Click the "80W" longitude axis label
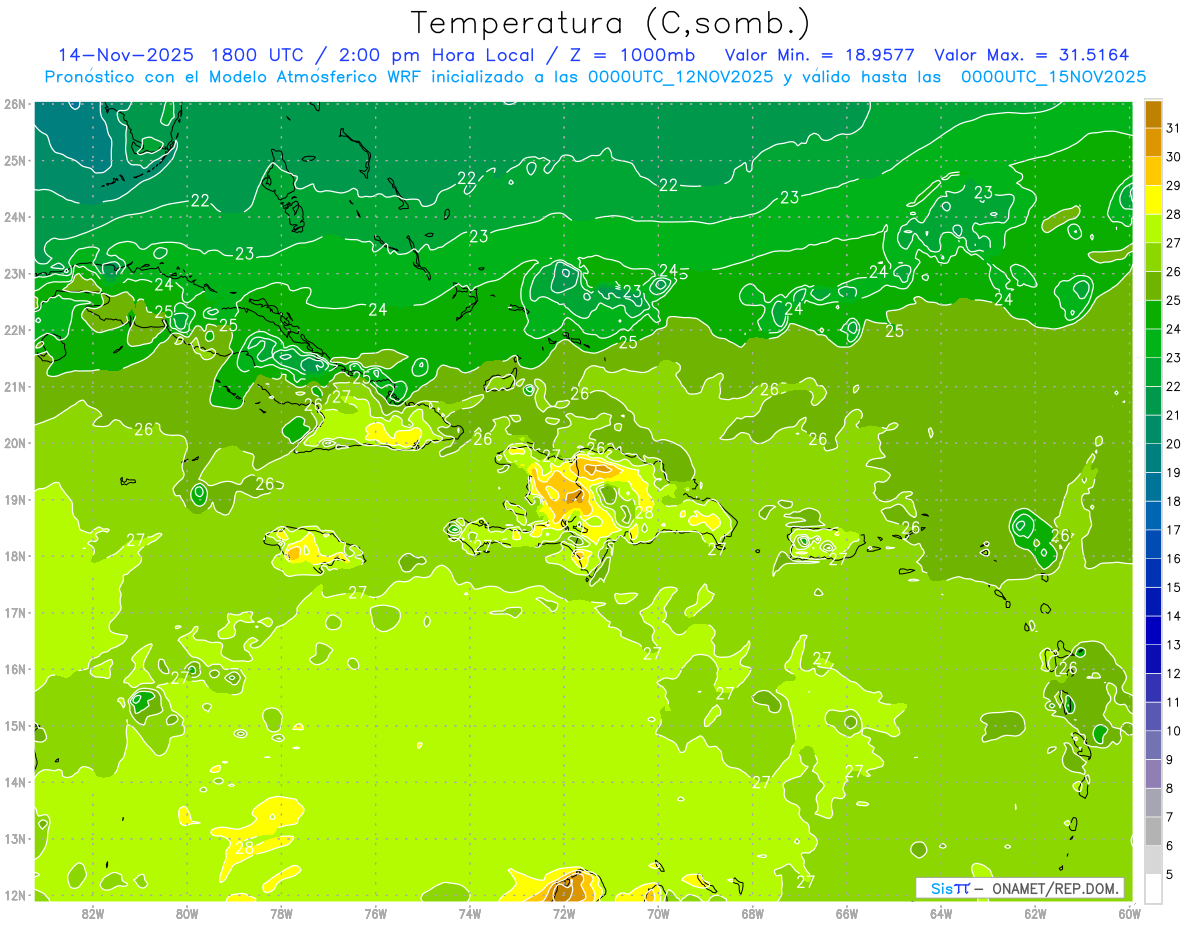This screenshot has width=1200, height=927. (186, 913)
